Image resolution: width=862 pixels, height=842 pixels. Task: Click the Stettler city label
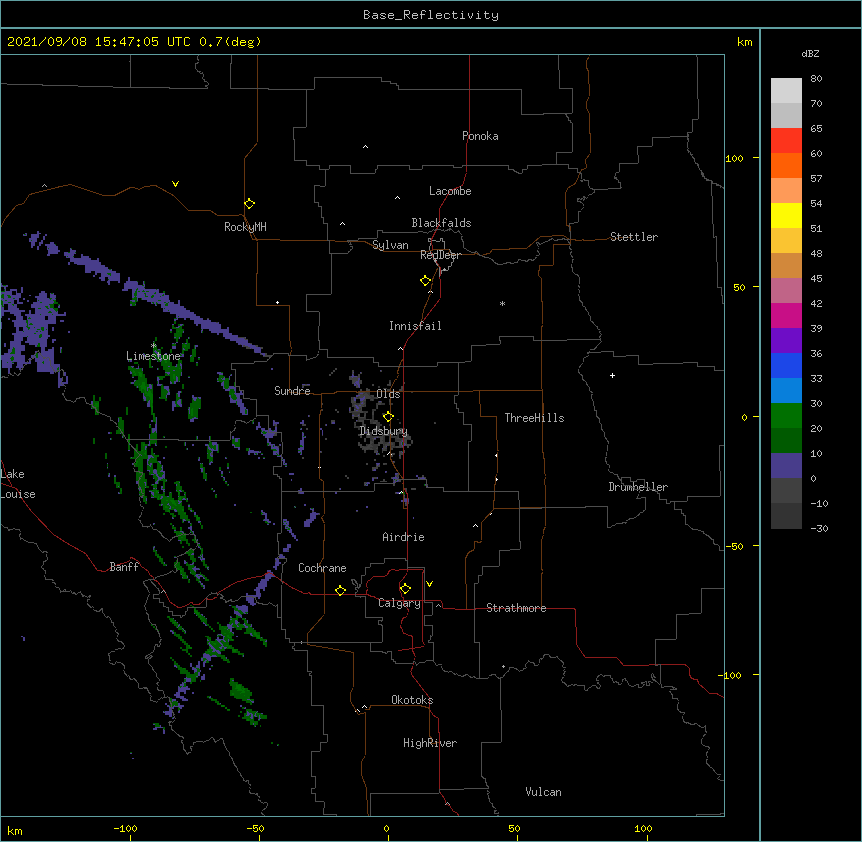634,237
